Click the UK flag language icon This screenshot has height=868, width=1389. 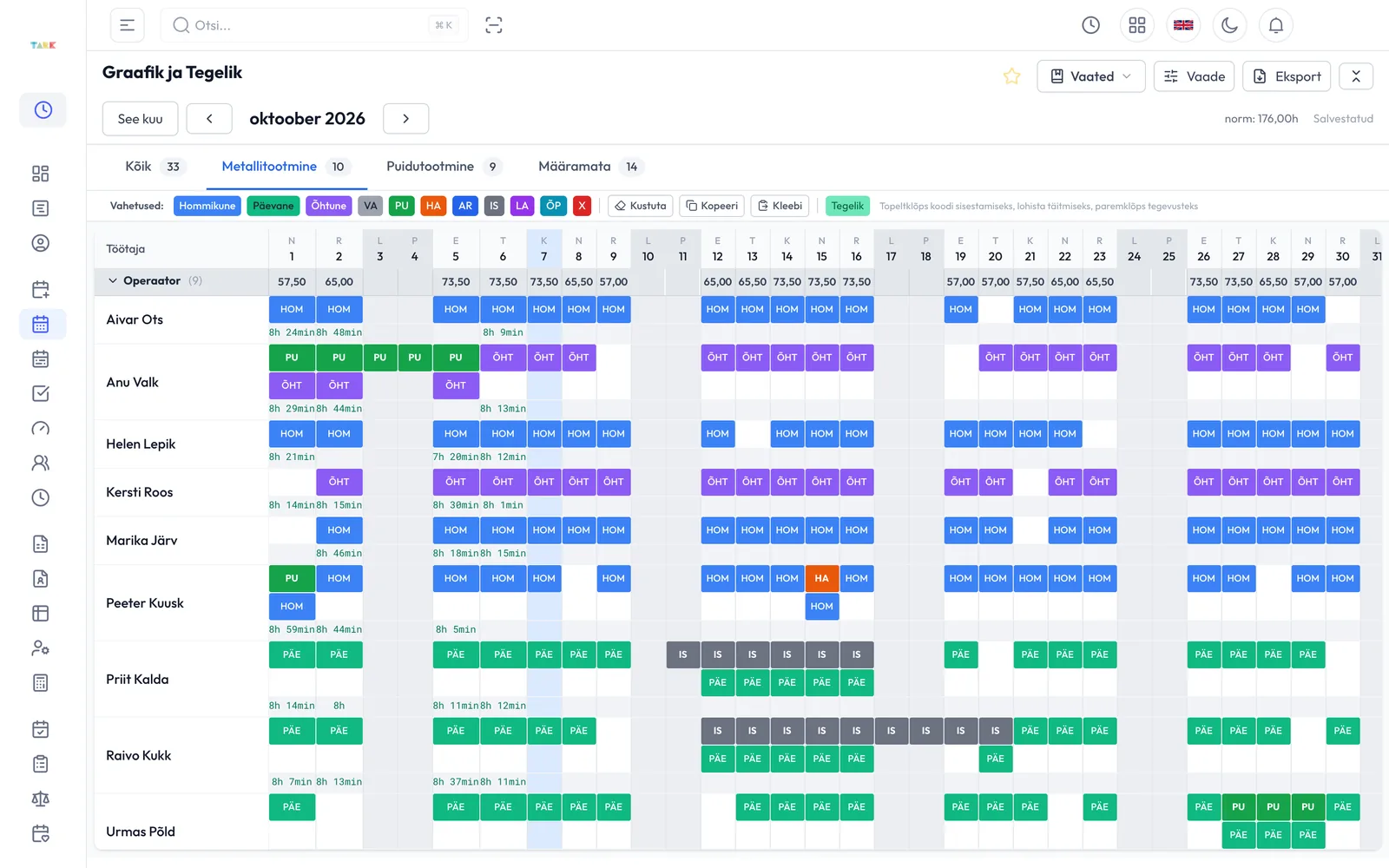pyautogui.click(x=1183, y=25)
